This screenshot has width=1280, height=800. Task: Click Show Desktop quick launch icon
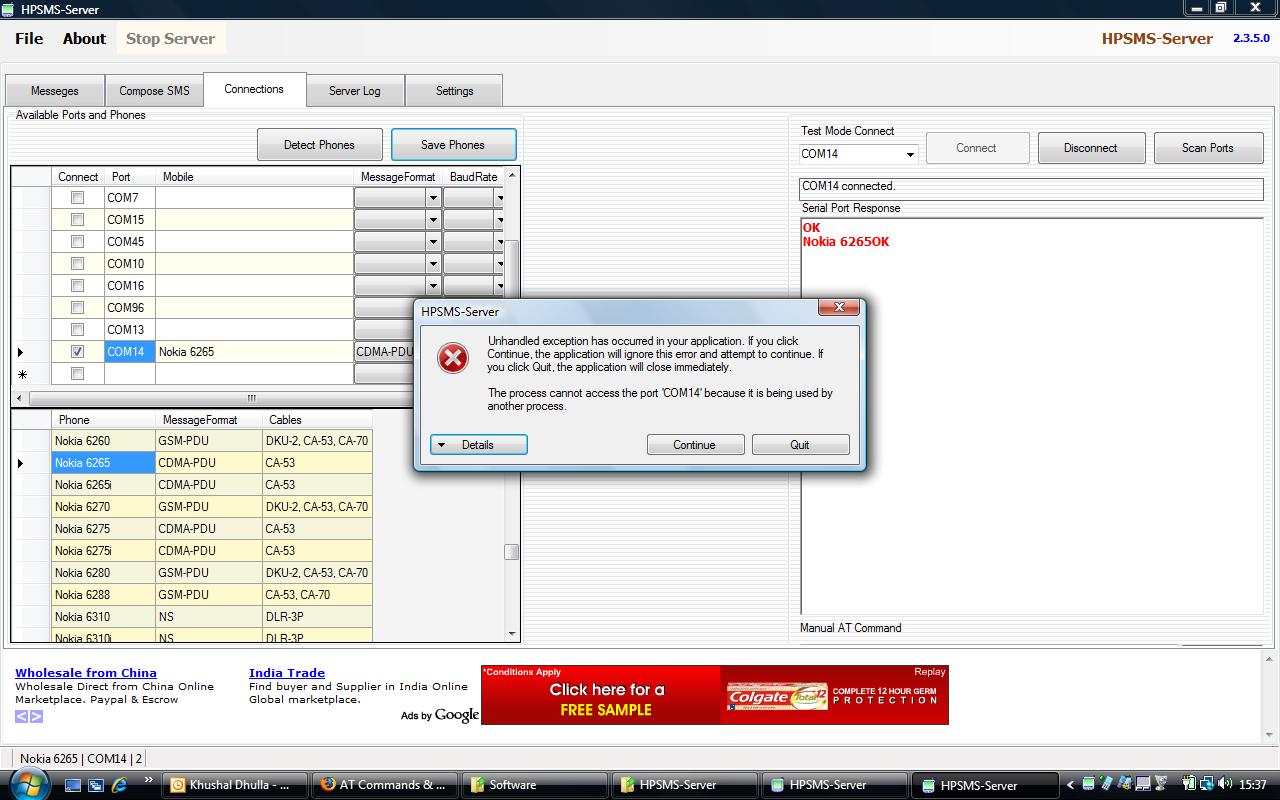click(73, 785)
